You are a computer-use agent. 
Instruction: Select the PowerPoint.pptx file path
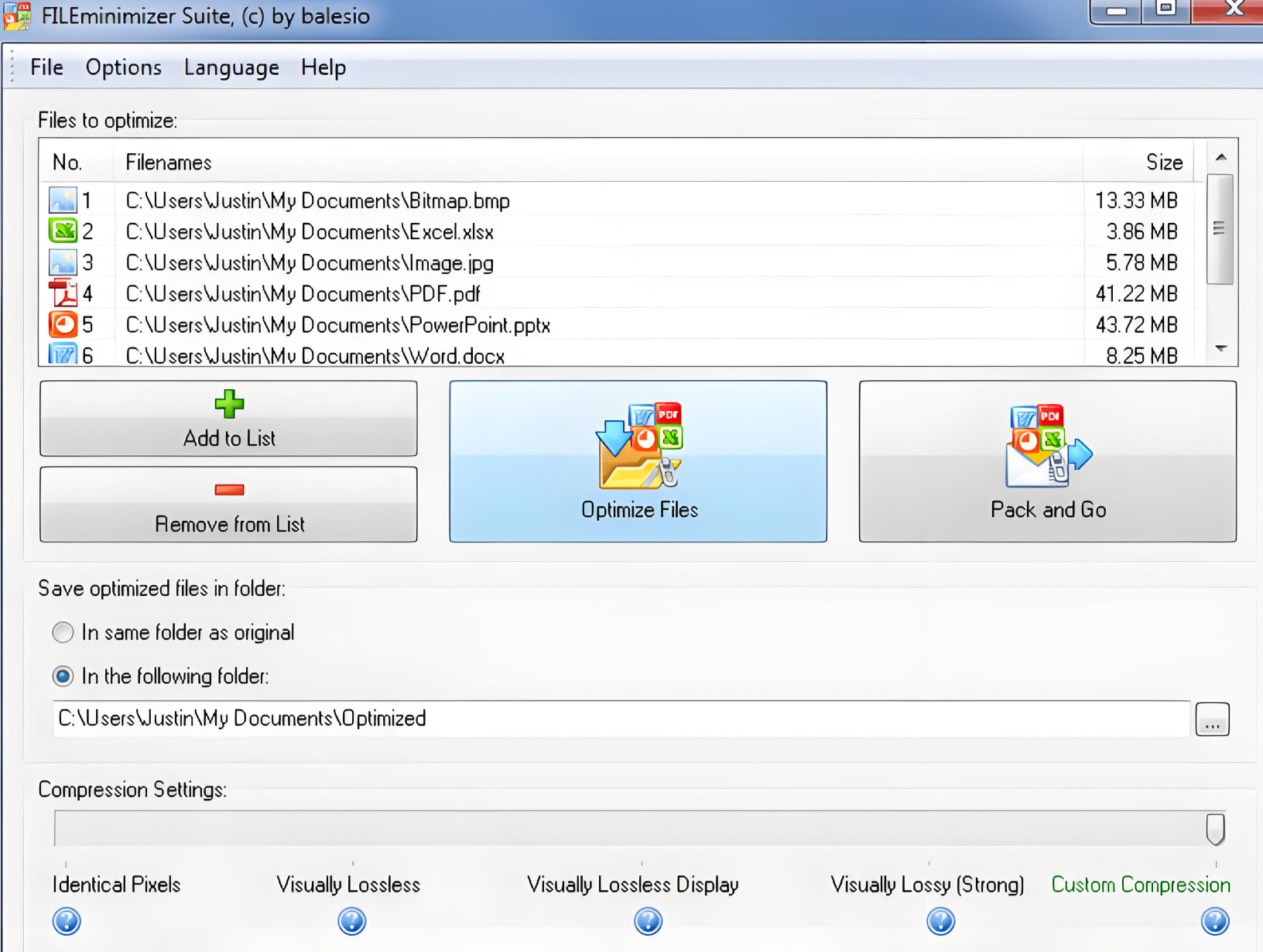(x=337, y=324)
